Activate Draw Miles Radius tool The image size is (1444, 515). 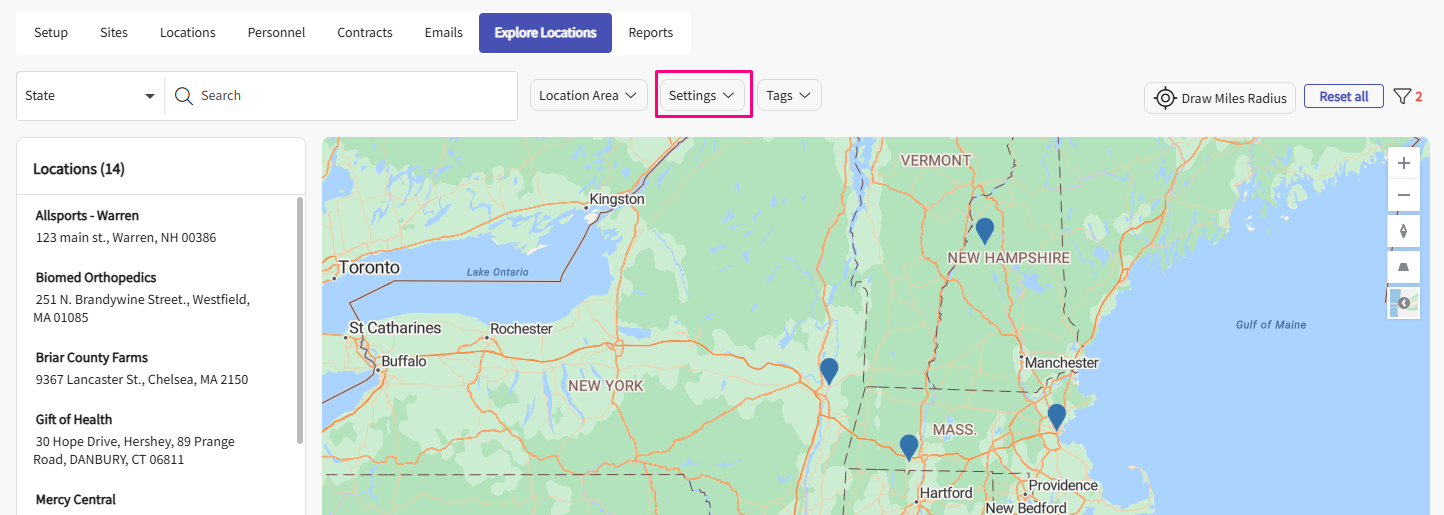click(x=1220, y=98)
